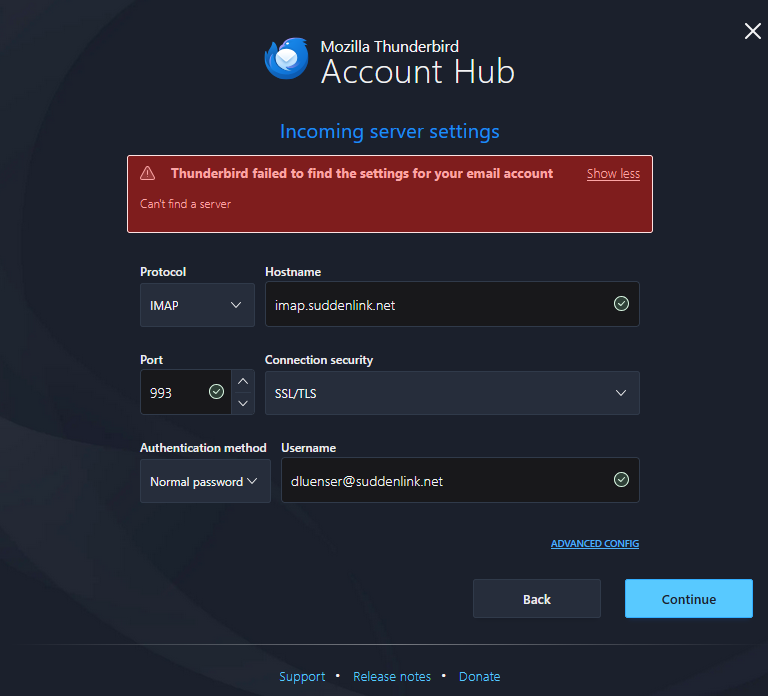Focus the Hostname input field
The image size is (768, 696).
pos(452,304)
